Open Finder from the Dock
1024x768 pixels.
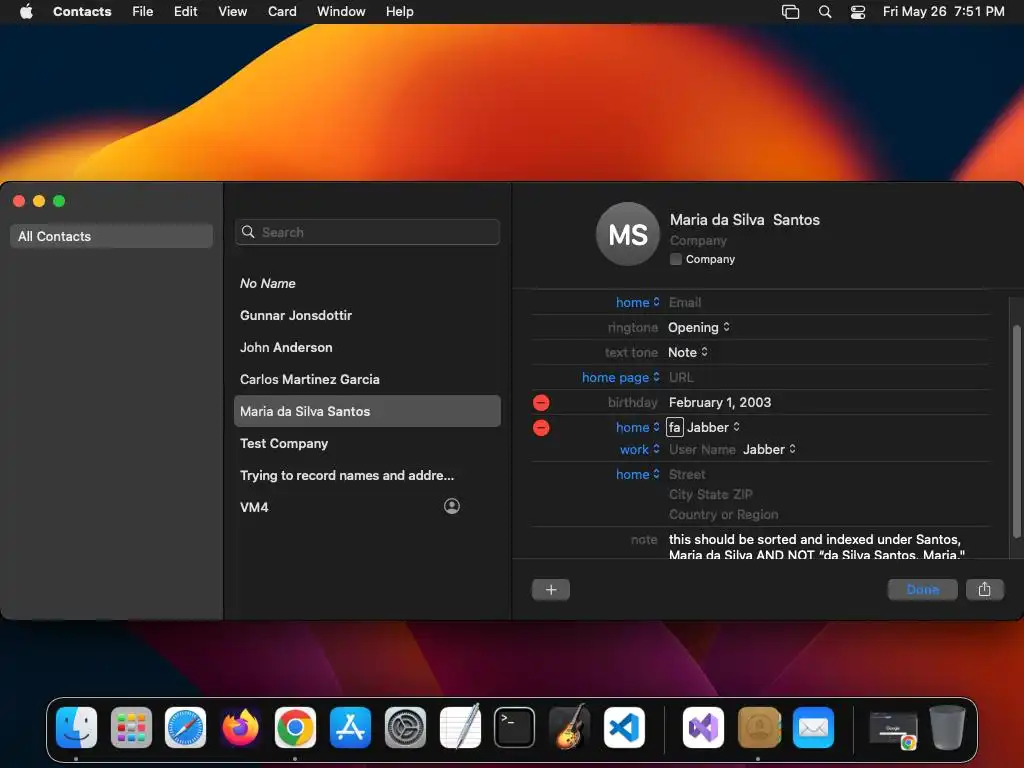[x=76, y=728]
